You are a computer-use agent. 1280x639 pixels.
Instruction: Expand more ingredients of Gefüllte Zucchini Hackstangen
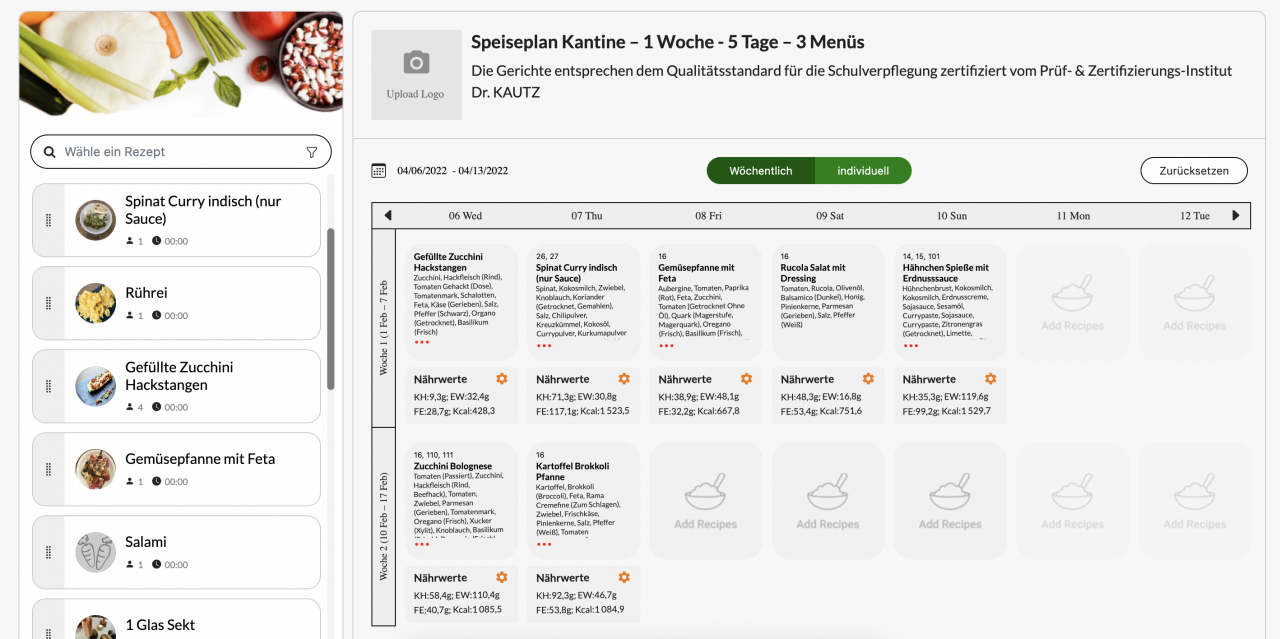point(421,342)
